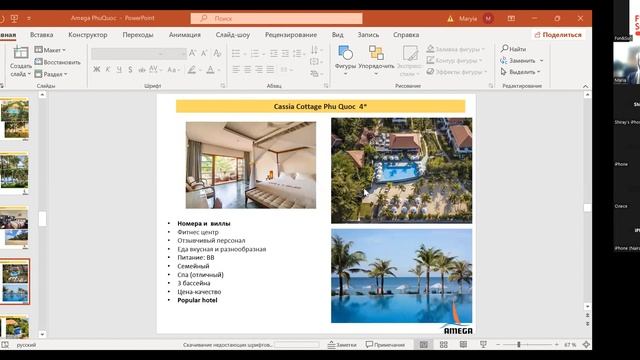Open the Фигуры shapes gallery
The width and height of the screenshot is (640, 360).
[x=345, y=60]
